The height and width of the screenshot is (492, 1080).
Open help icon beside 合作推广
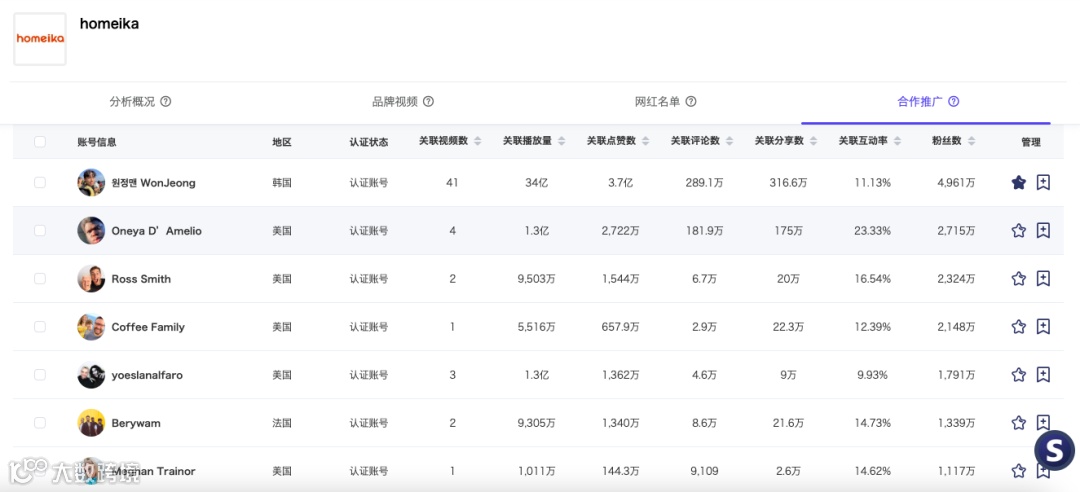point(954,101)
